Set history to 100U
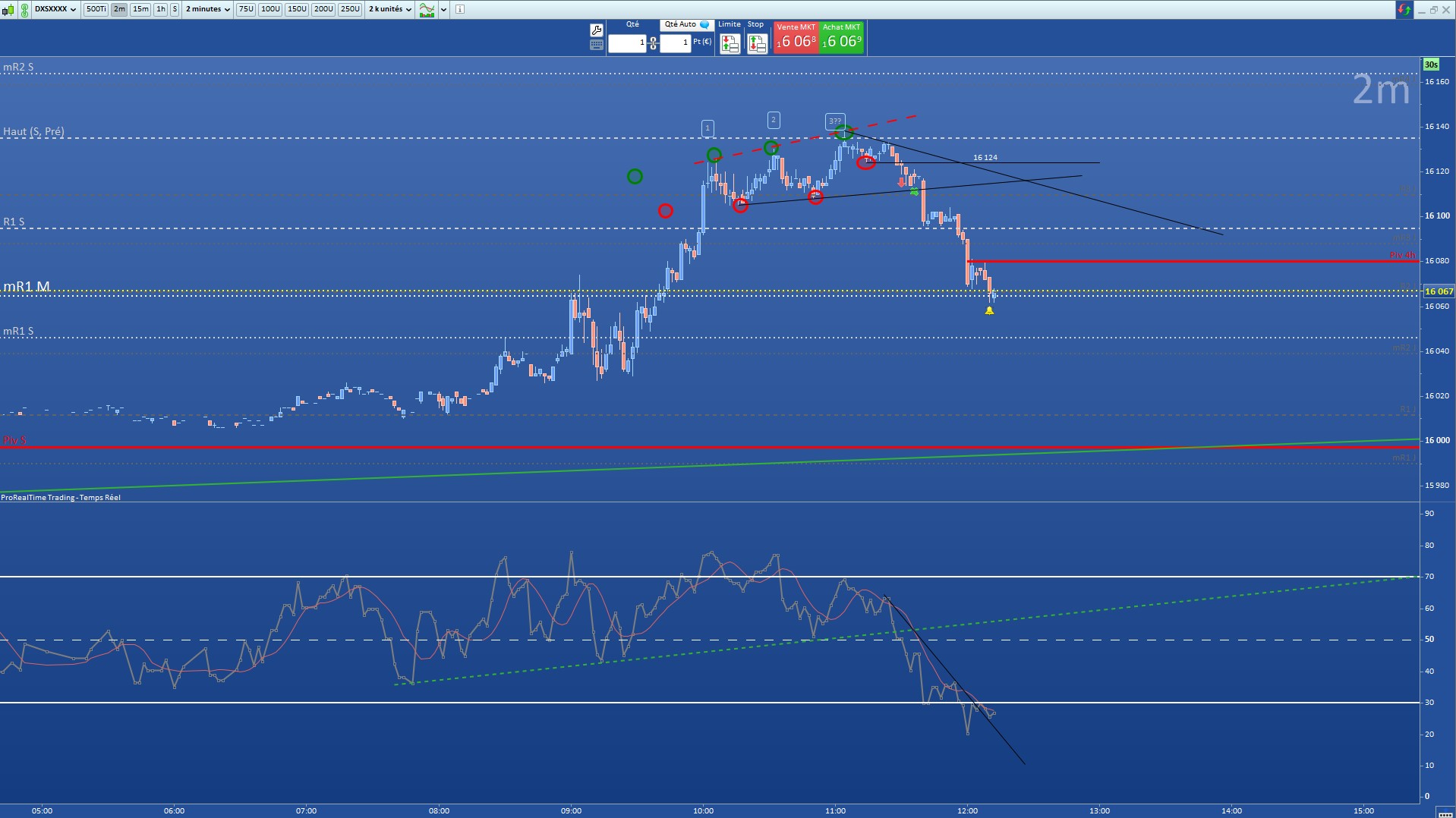1456x818 pixels. [270, 9]
